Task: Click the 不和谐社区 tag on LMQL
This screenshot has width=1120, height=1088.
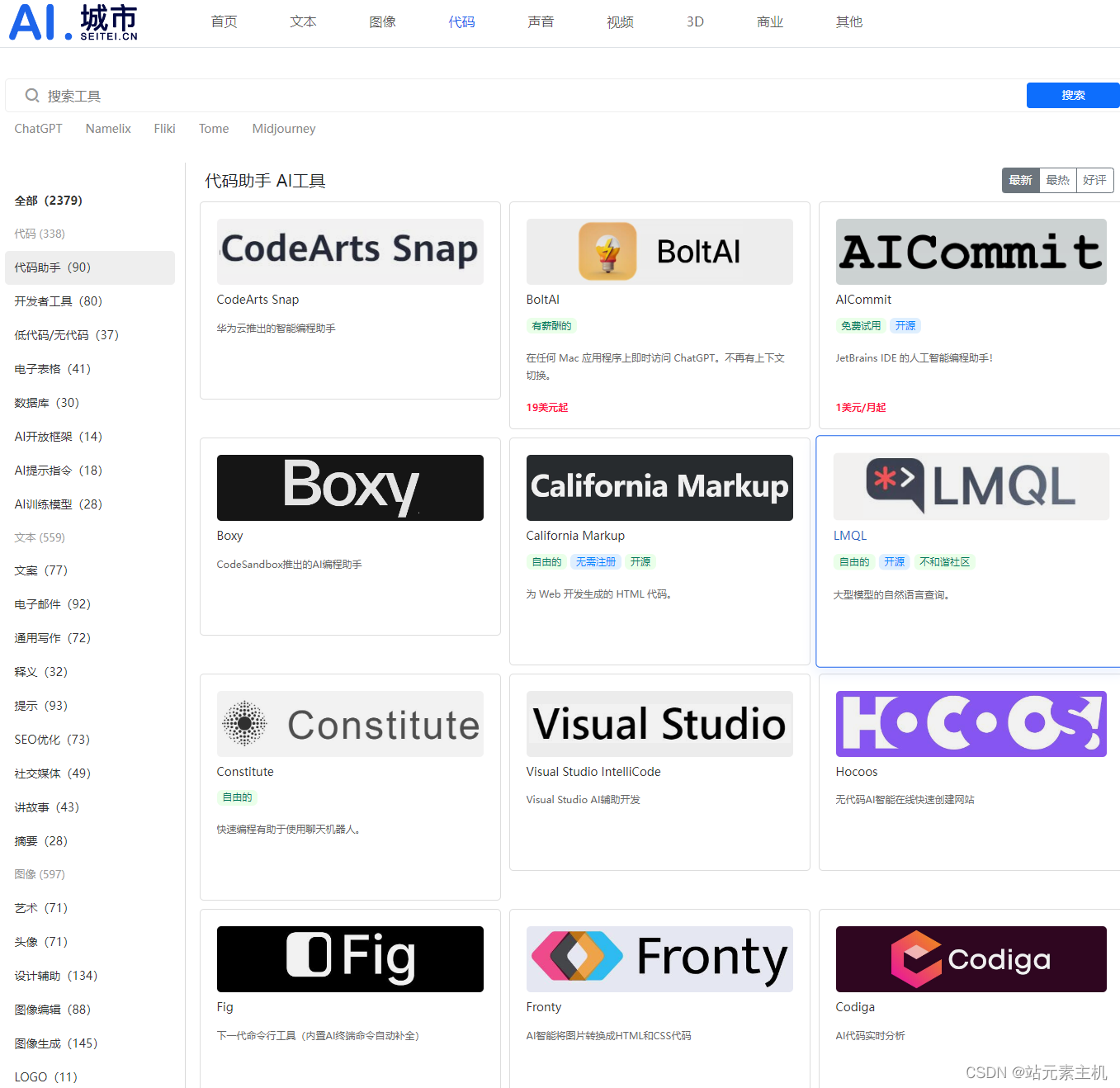Action: [x=945, y=562]
